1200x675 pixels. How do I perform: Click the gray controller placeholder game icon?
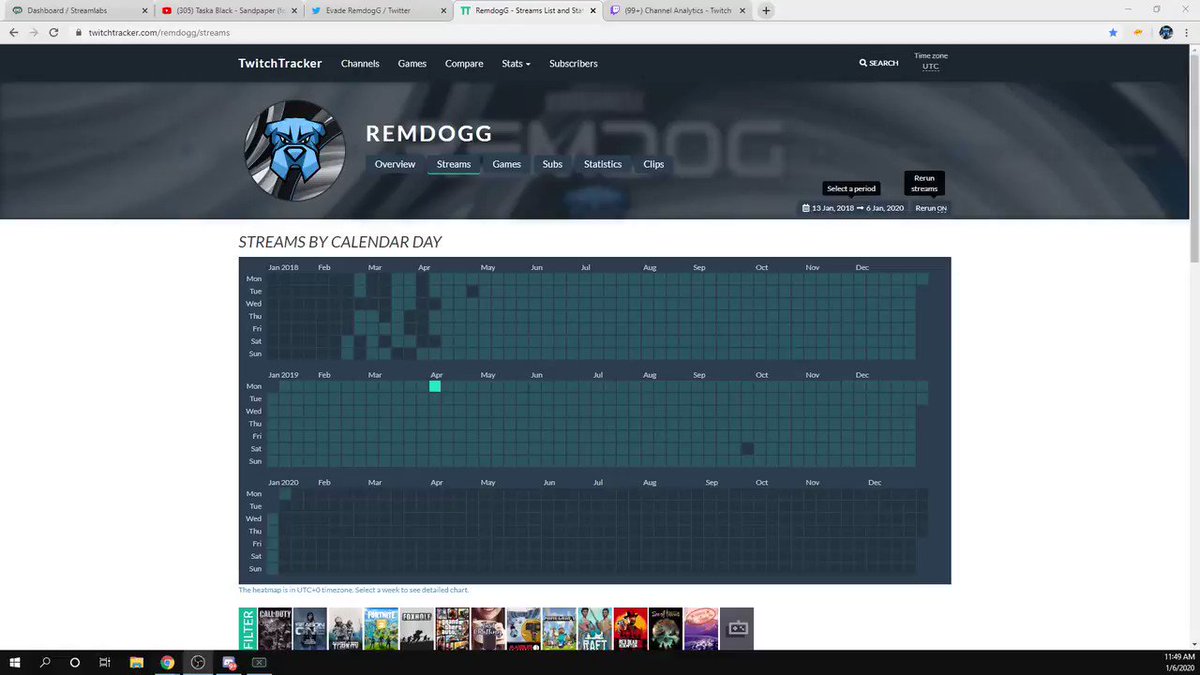pyautogui.click(x=737, y=629)
